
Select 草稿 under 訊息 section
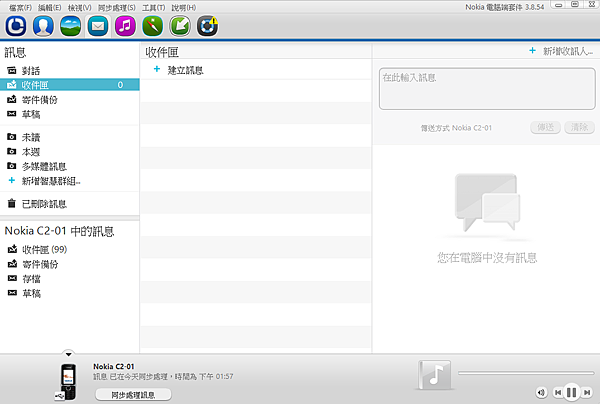[x=31, y=114]
